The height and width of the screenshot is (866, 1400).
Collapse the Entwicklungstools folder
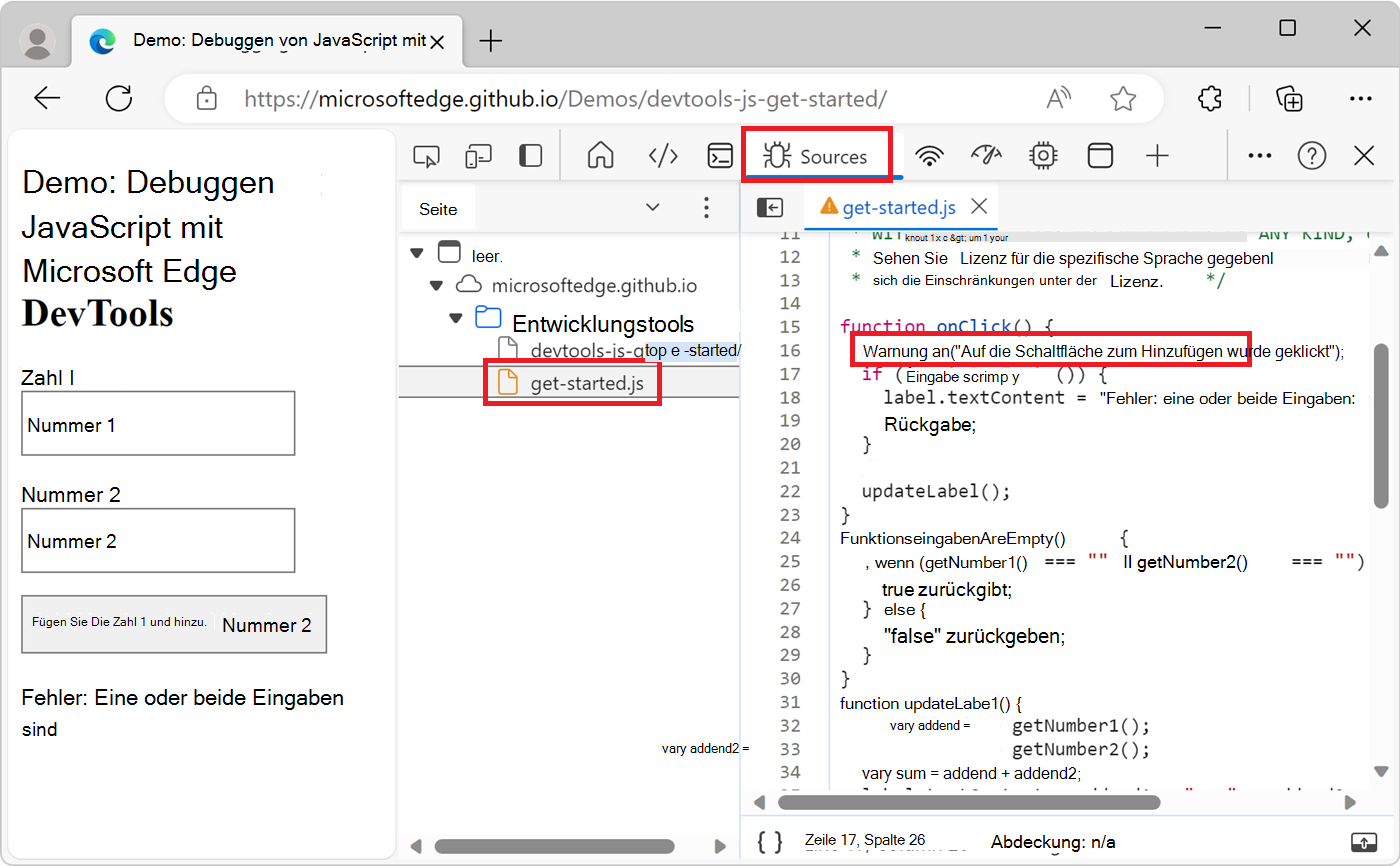pos(456,316)
